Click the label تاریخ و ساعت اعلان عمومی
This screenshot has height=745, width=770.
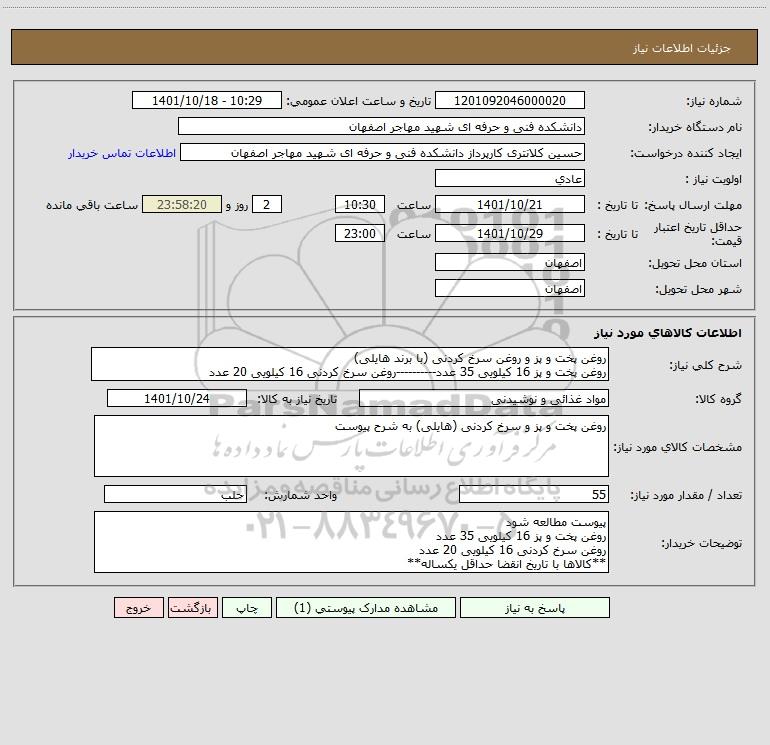[x=358, y=101]
